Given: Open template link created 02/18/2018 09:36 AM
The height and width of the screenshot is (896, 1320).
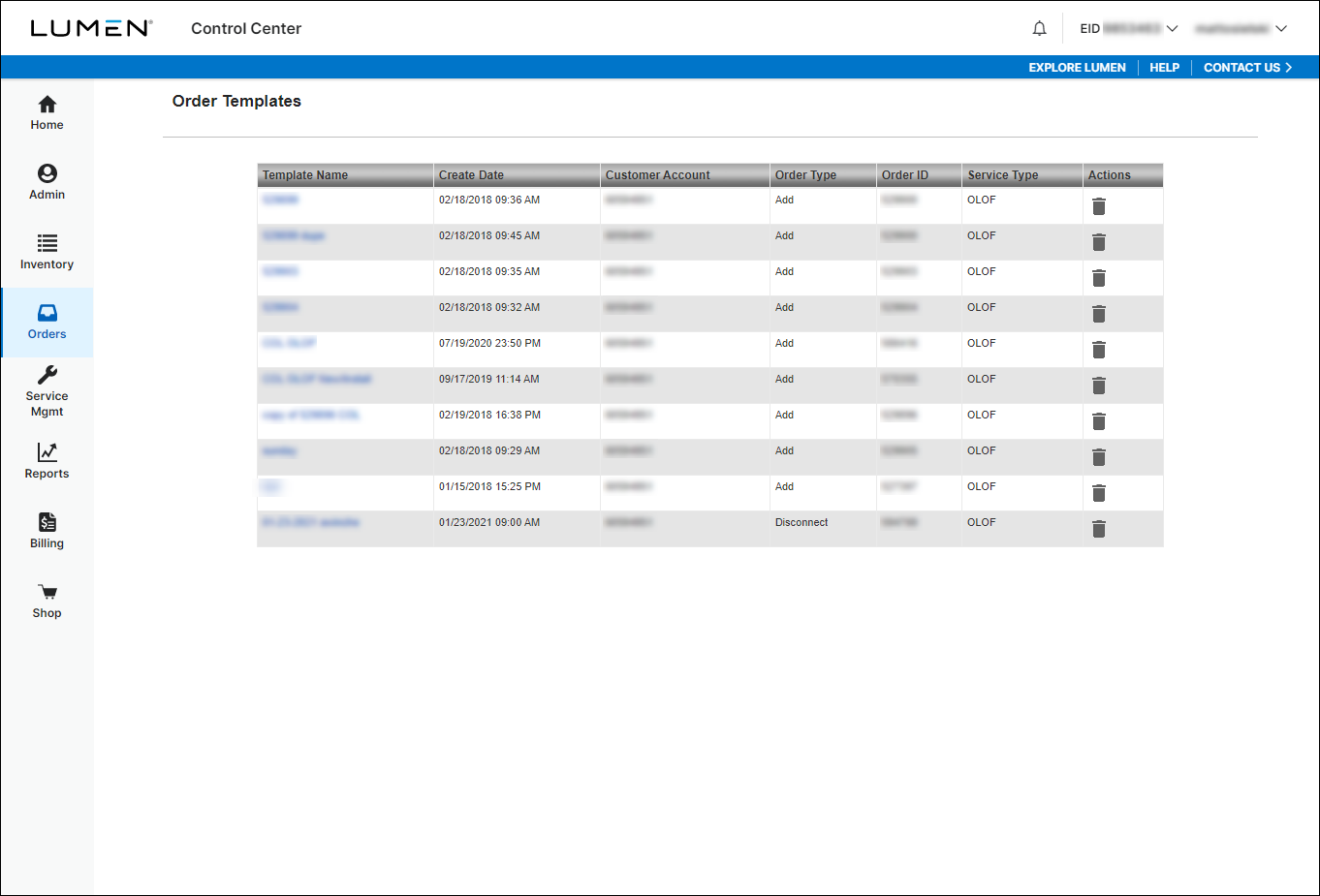Looking at the screenshot, I should click(x=280, y=200).
